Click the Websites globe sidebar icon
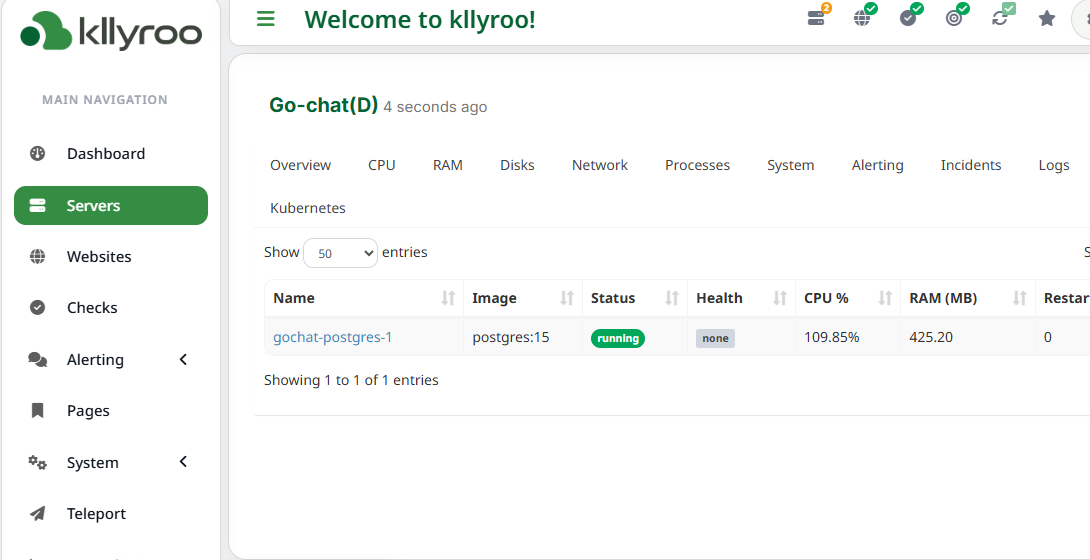The image size is (1090, 560). click(38, 256)
